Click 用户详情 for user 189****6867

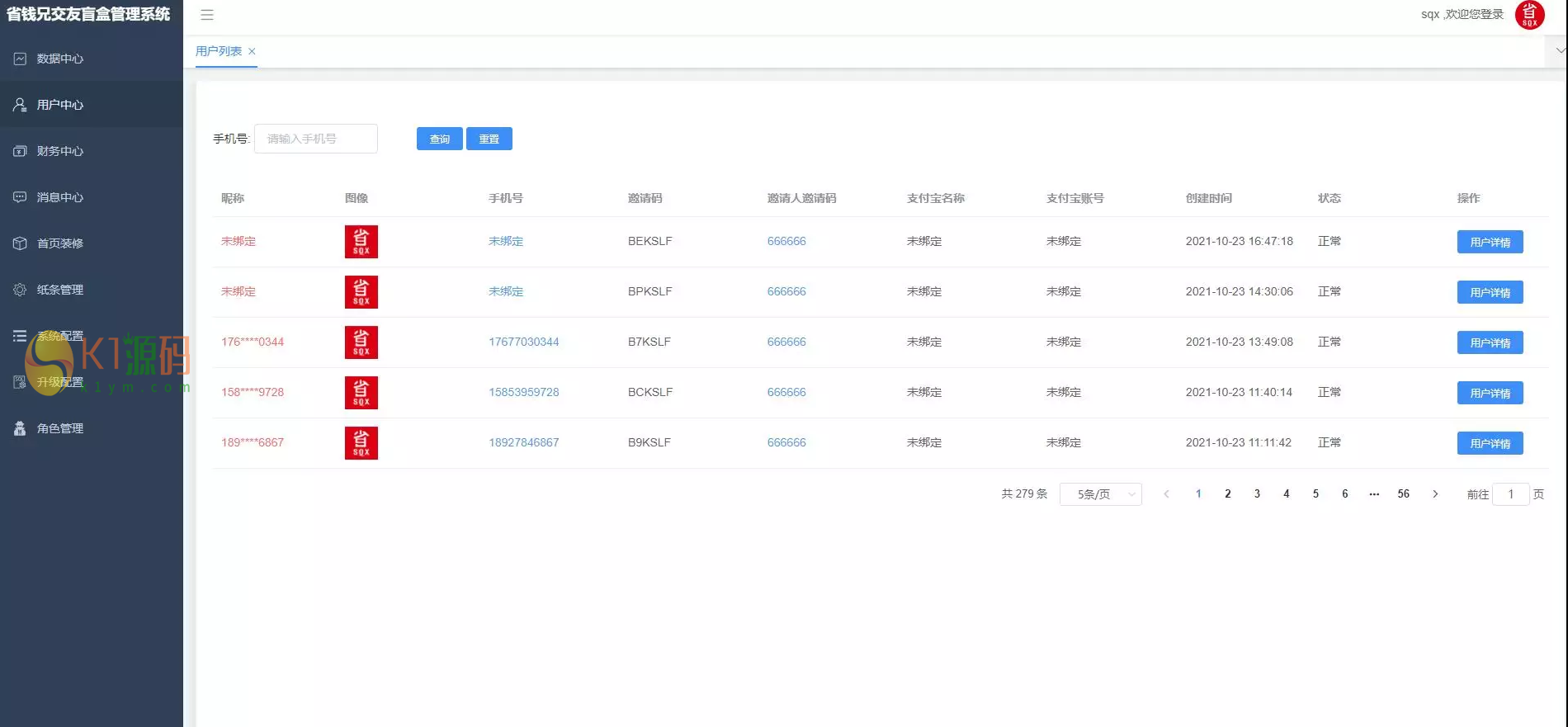pyautogui.click(x=1490, y=443)
